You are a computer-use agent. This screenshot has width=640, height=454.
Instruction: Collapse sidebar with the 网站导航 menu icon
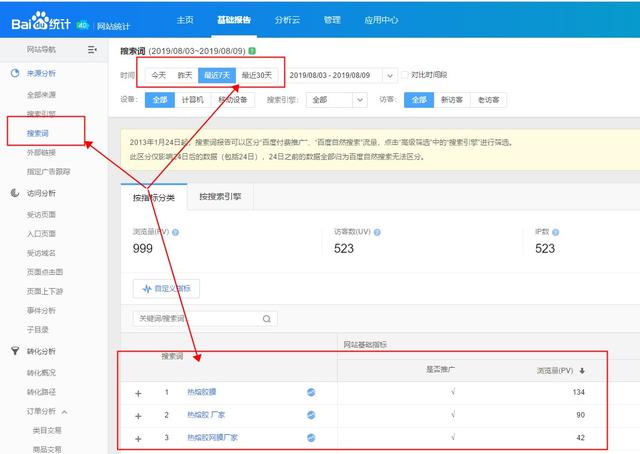[x=92, y=49]
